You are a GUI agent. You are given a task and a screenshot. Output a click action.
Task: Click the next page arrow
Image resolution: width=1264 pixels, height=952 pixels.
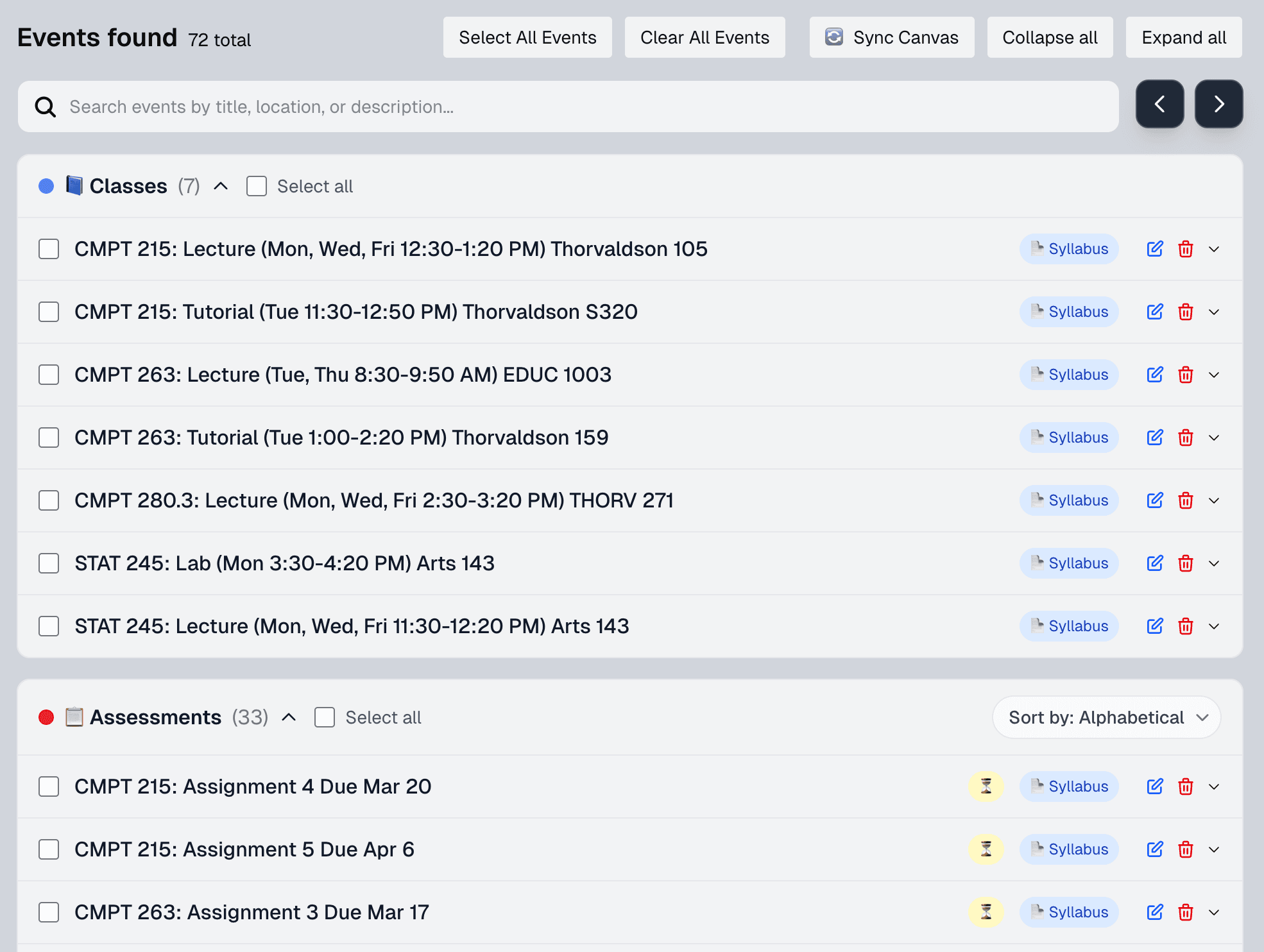[x=1218, y=104]
